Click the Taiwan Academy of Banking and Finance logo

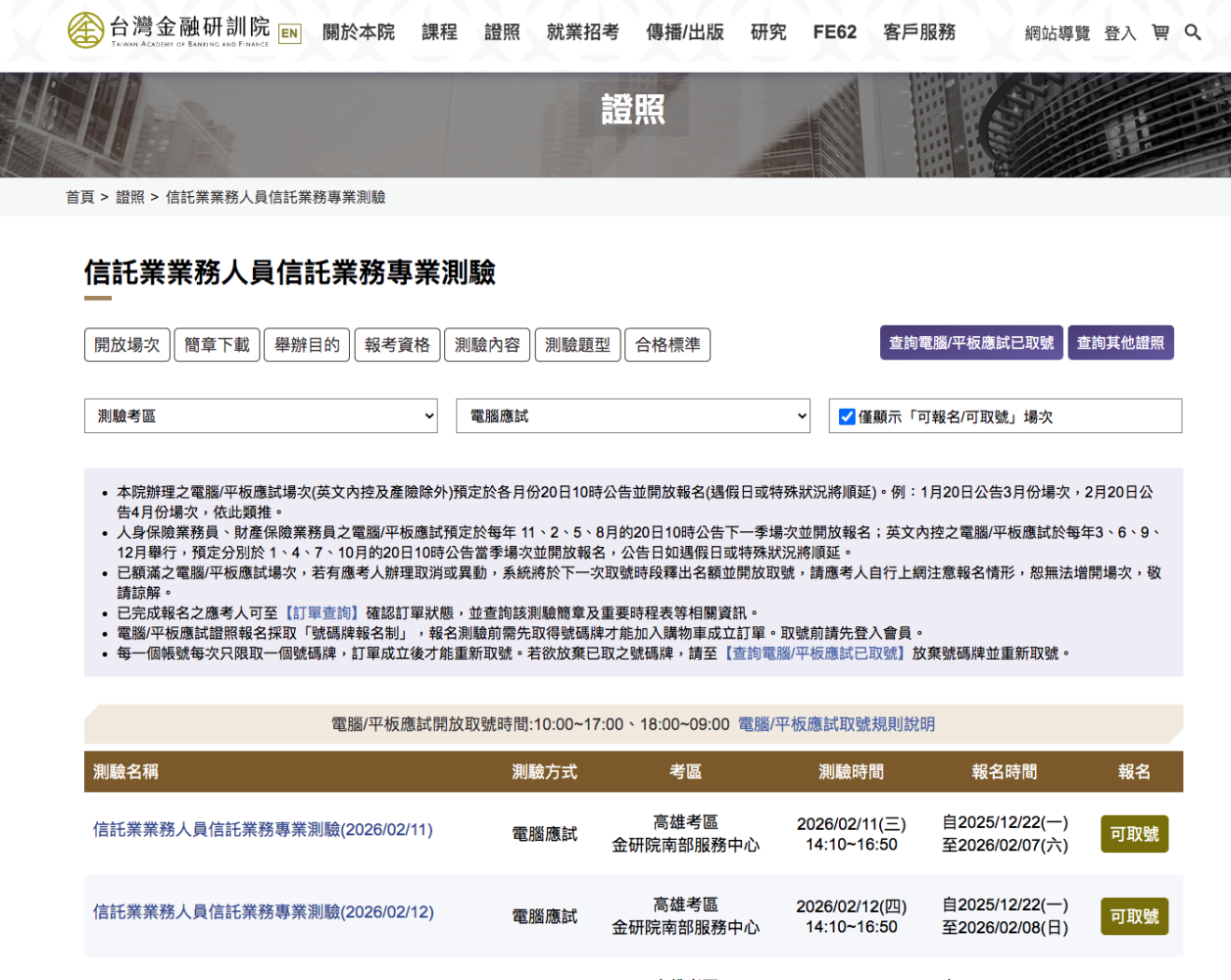[169, 30]
